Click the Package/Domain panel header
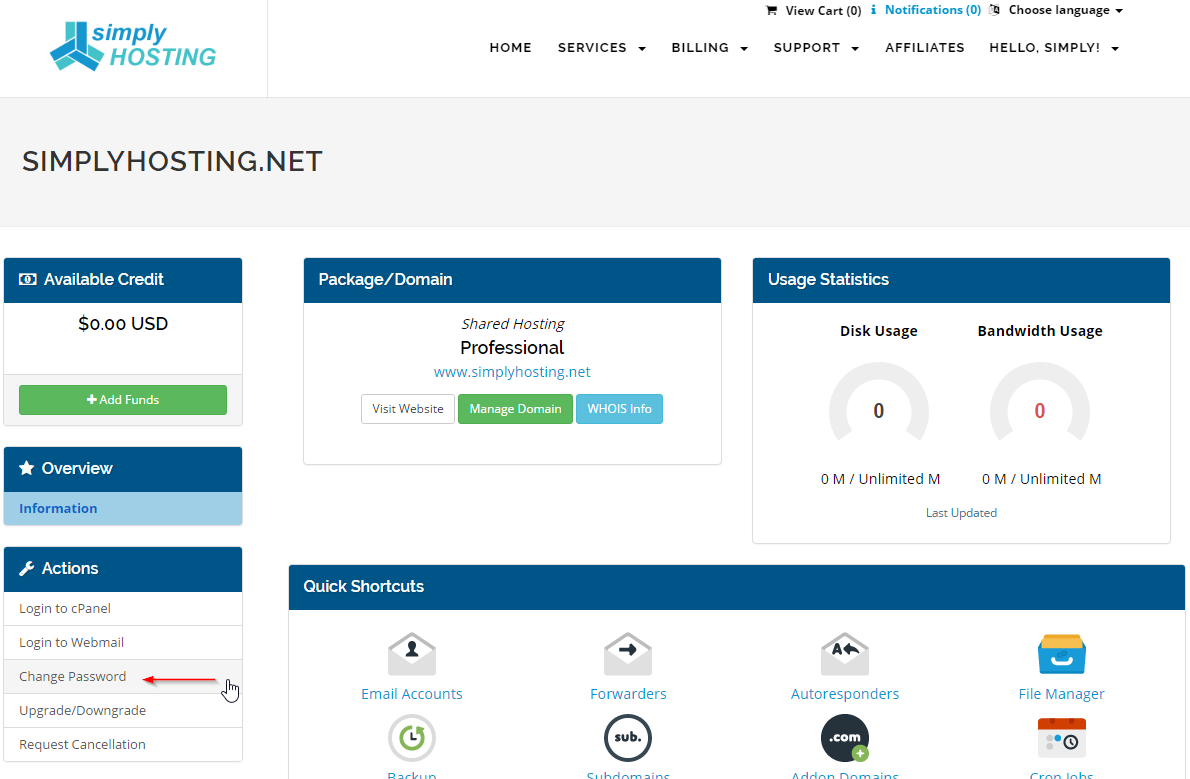The width and height of the screenshot is (1190, 779). point(512,280)
